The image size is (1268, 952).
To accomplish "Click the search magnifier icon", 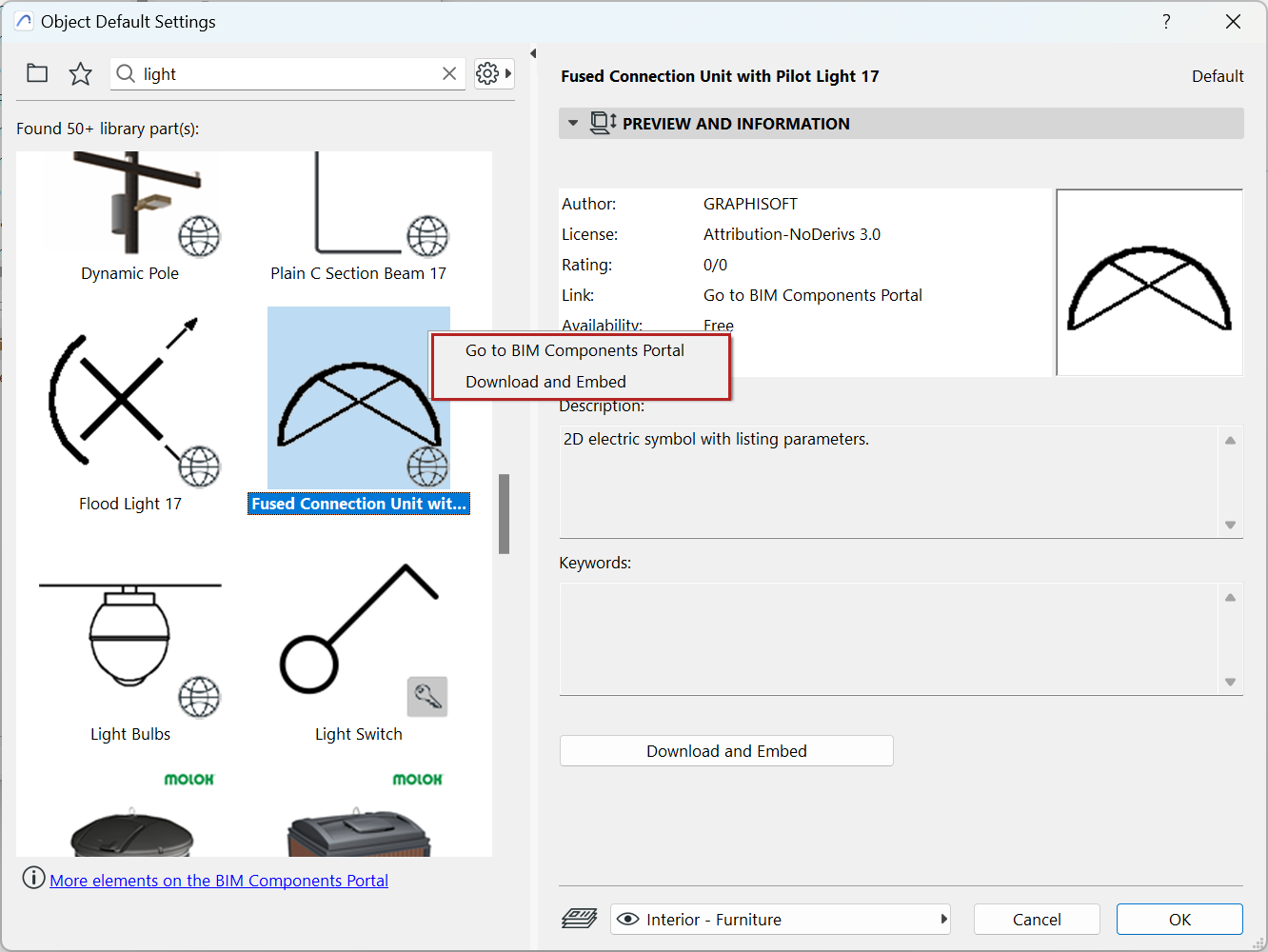I will tap(126, 73).
